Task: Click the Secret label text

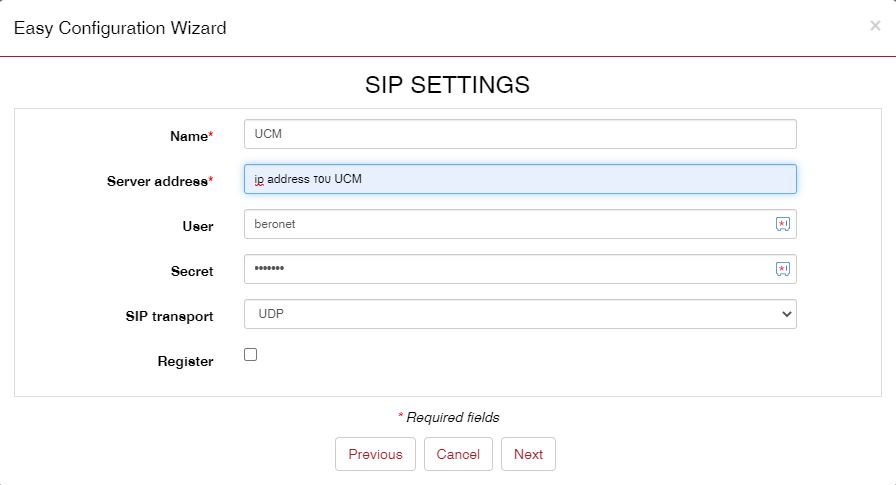Action: point(192,271)
